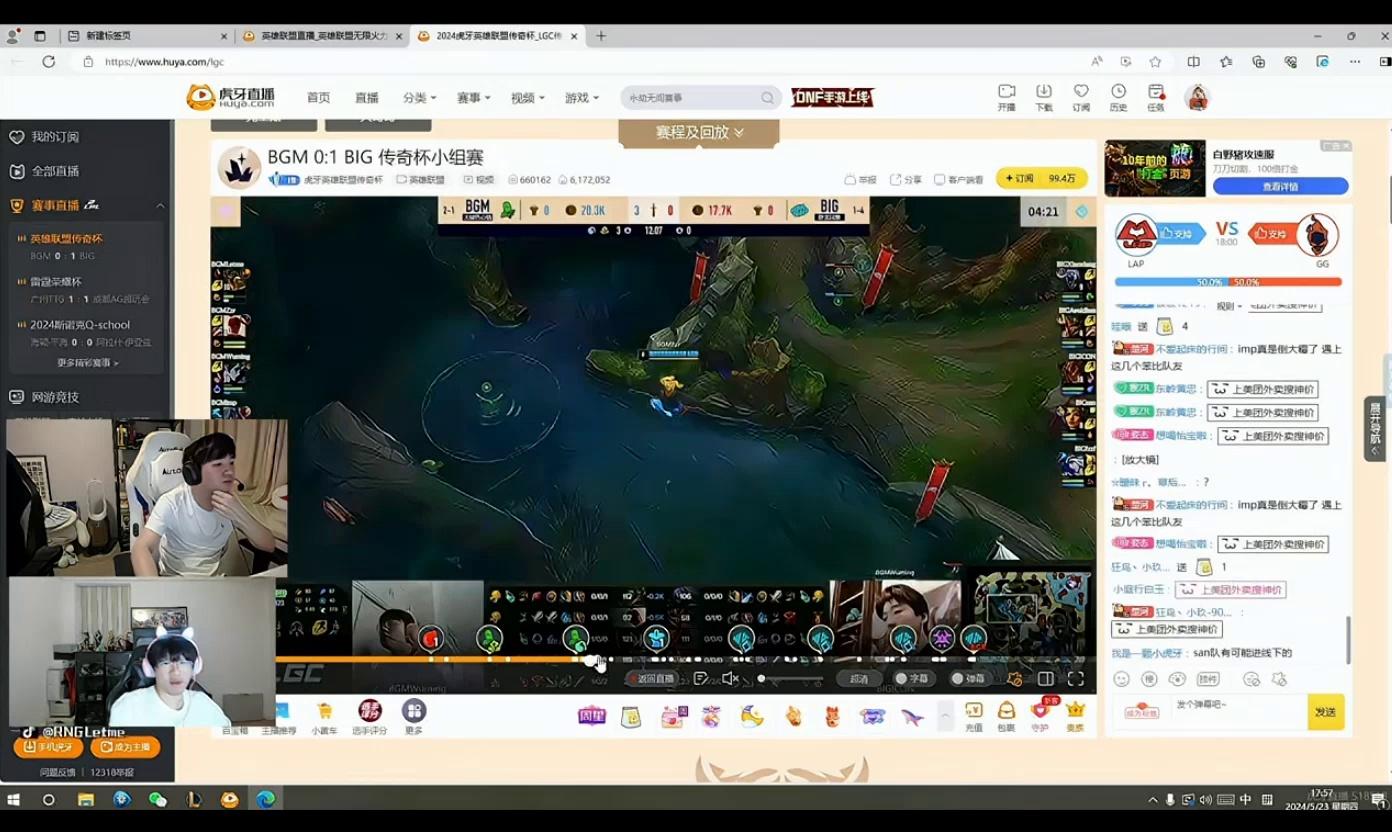Viewport: 1392px width, 832px height.
Task: Toggle the 字幕 subtitle switch
Action: tap(911, 679)
